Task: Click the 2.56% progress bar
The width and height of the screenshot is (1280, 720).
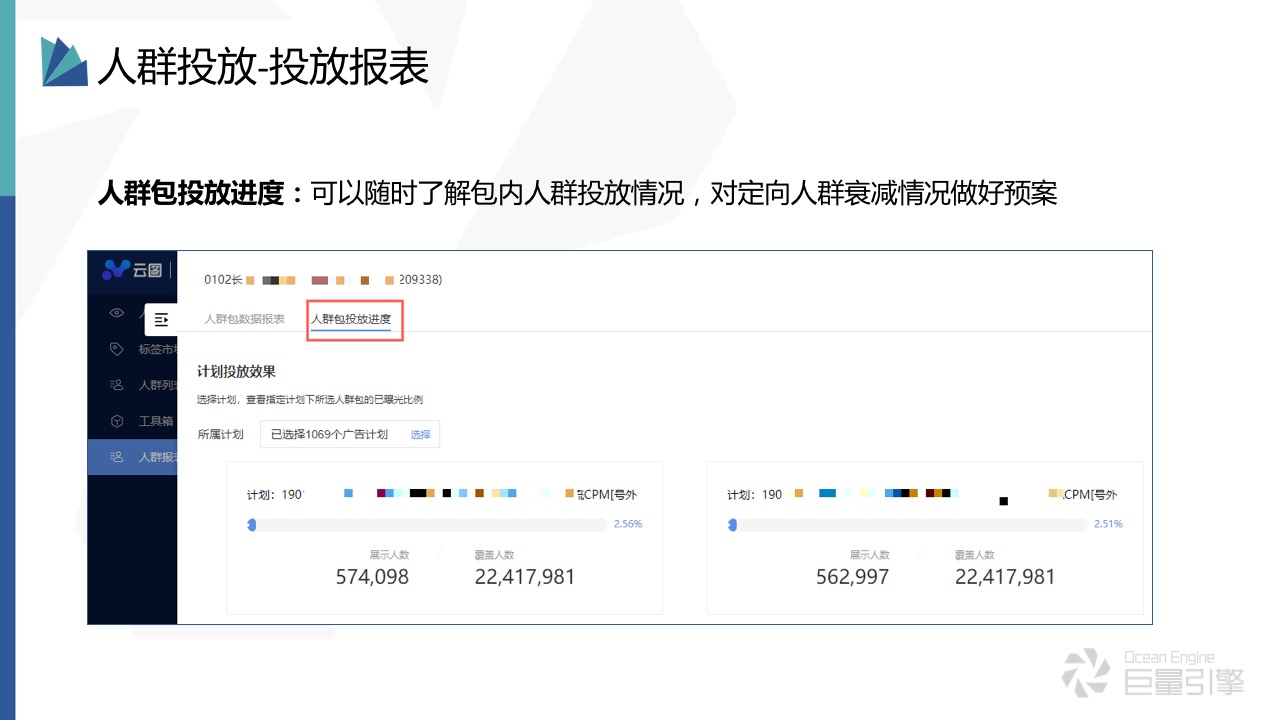Action: click(428, 524)
